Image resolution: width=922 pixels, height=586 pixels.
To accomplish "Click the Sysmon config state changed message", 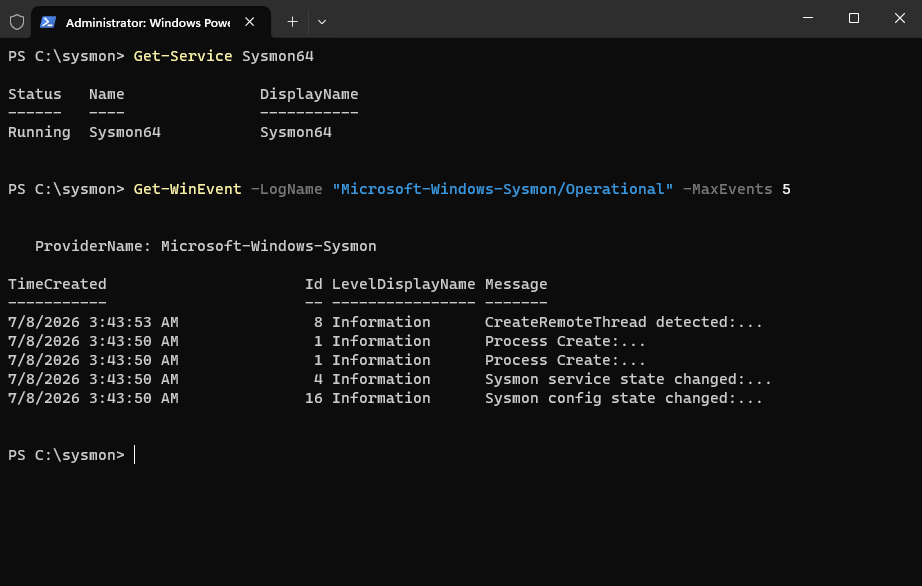I will pyautogui.click(x=623, y=399).
